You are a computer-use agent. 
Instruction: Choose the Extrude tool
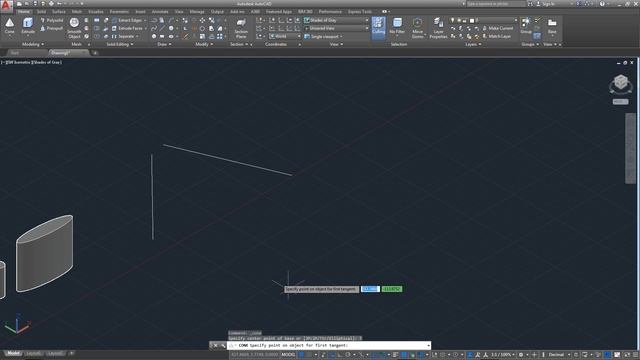click(x=28, y=27)
